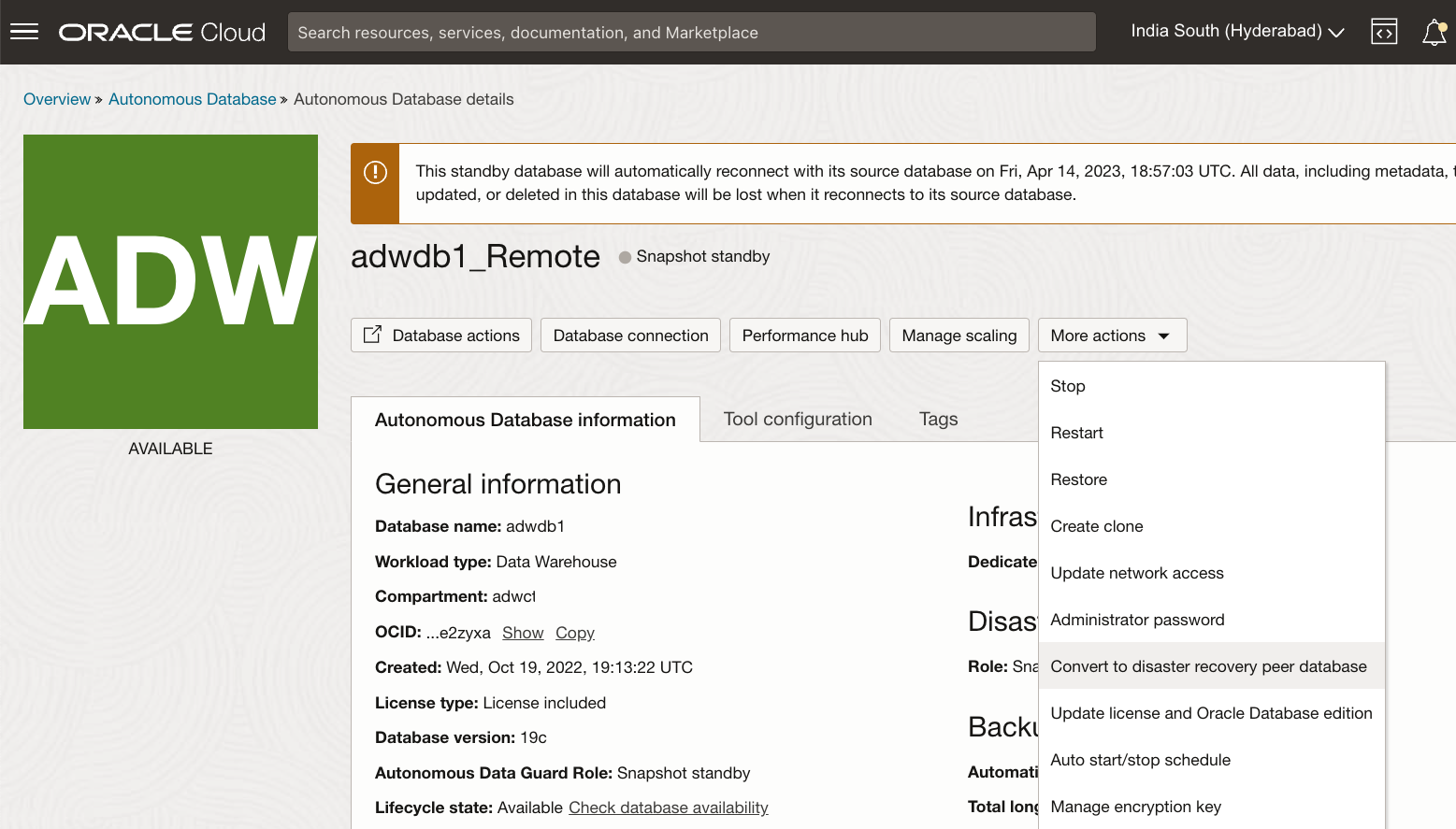1456x829 pixels.
Task: Click the Manage scaling button
Action: point(959,336)
